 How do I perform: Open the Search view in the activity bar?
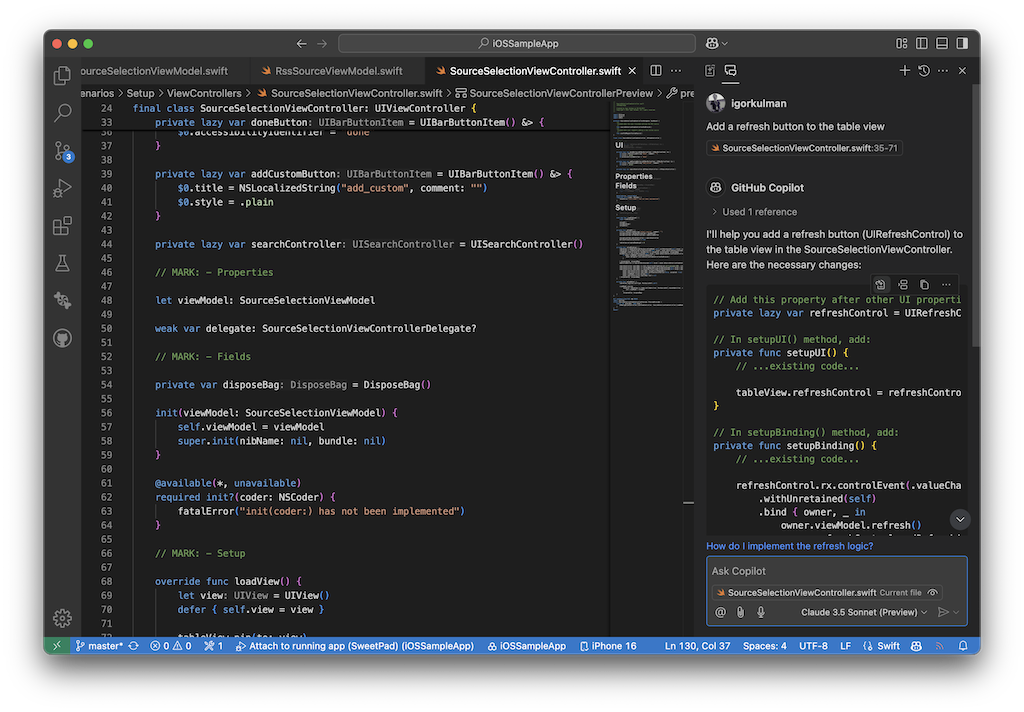tap(62, 112)
